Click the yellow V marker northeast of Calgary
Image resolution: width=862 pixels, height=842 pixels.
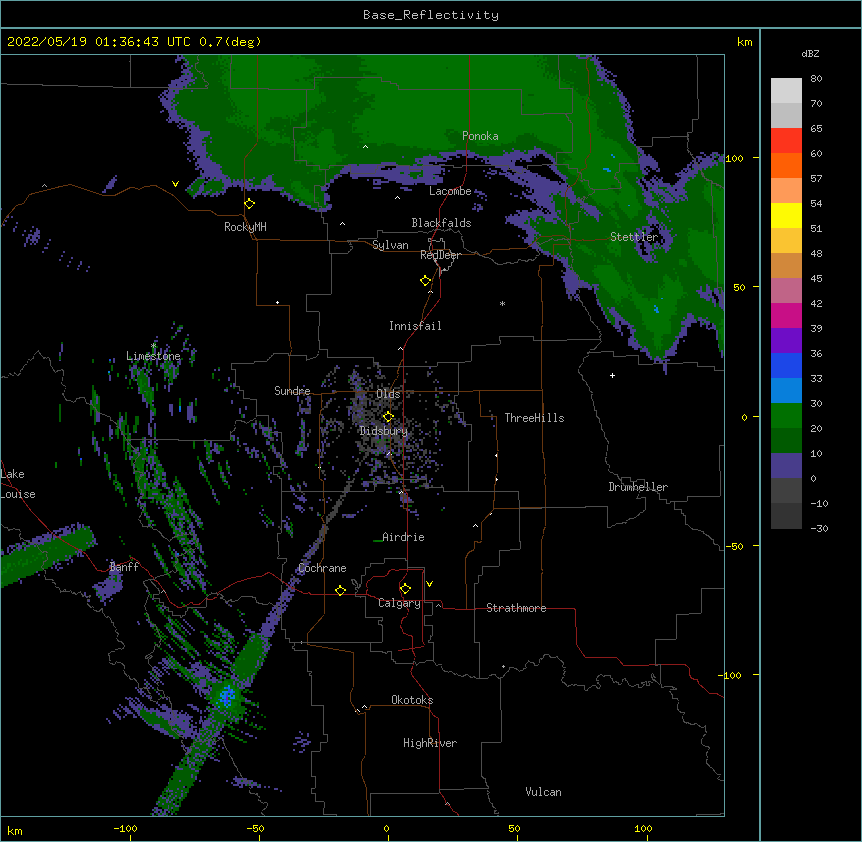click(x=429, y=584)
